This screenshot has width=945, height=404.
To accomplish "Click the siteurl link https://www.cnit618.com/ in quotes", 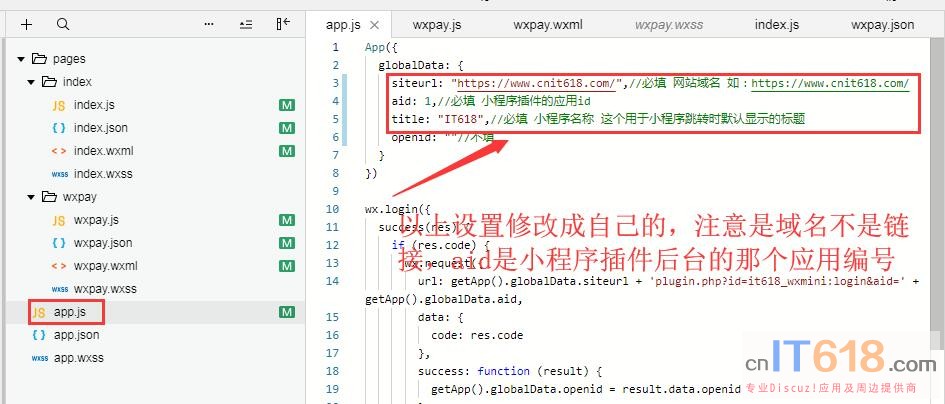I will (x=536, y=83).
